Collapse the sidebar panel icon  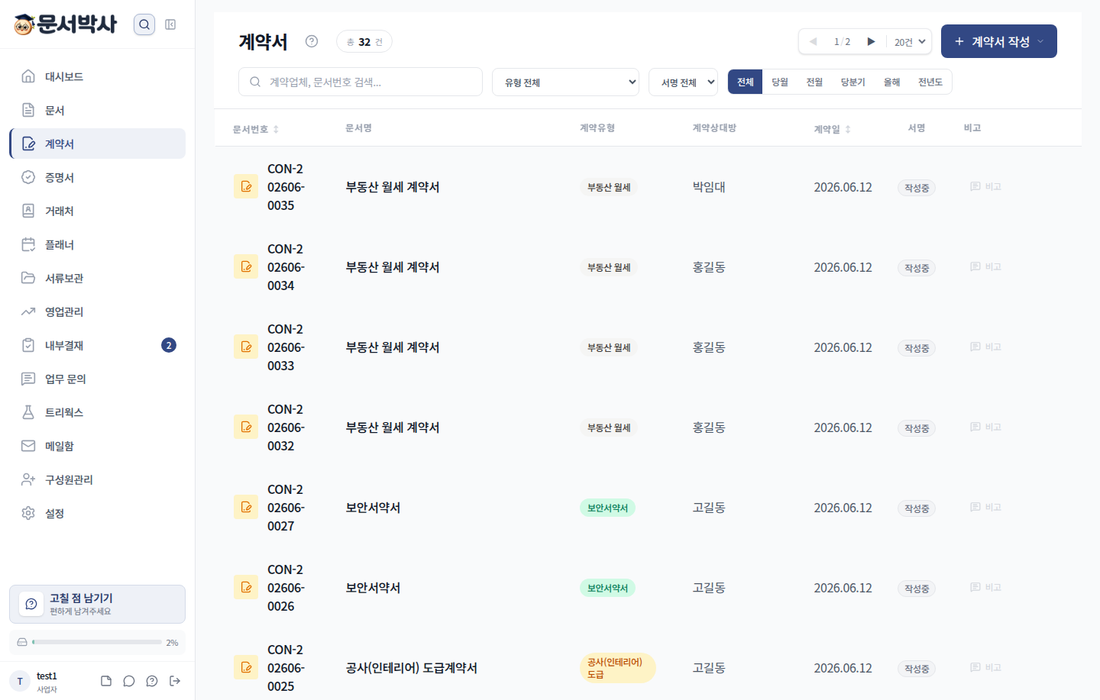[x=170, y=25]
